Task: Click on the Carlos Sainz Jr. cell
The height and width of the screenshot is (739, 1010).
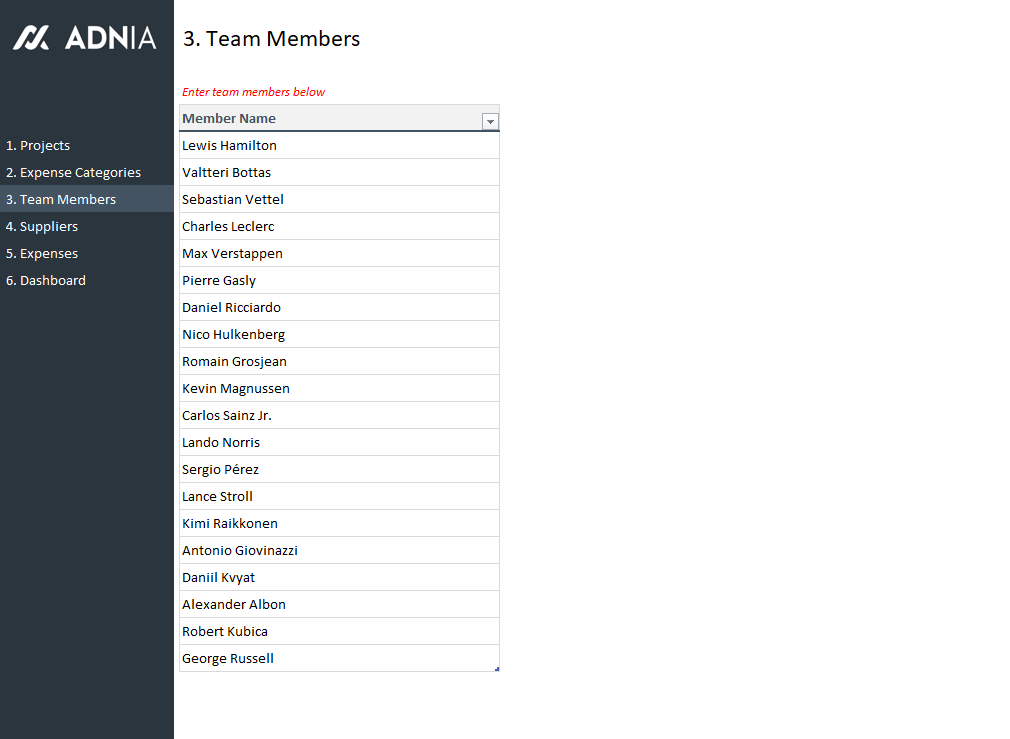Action: (227, 416)
